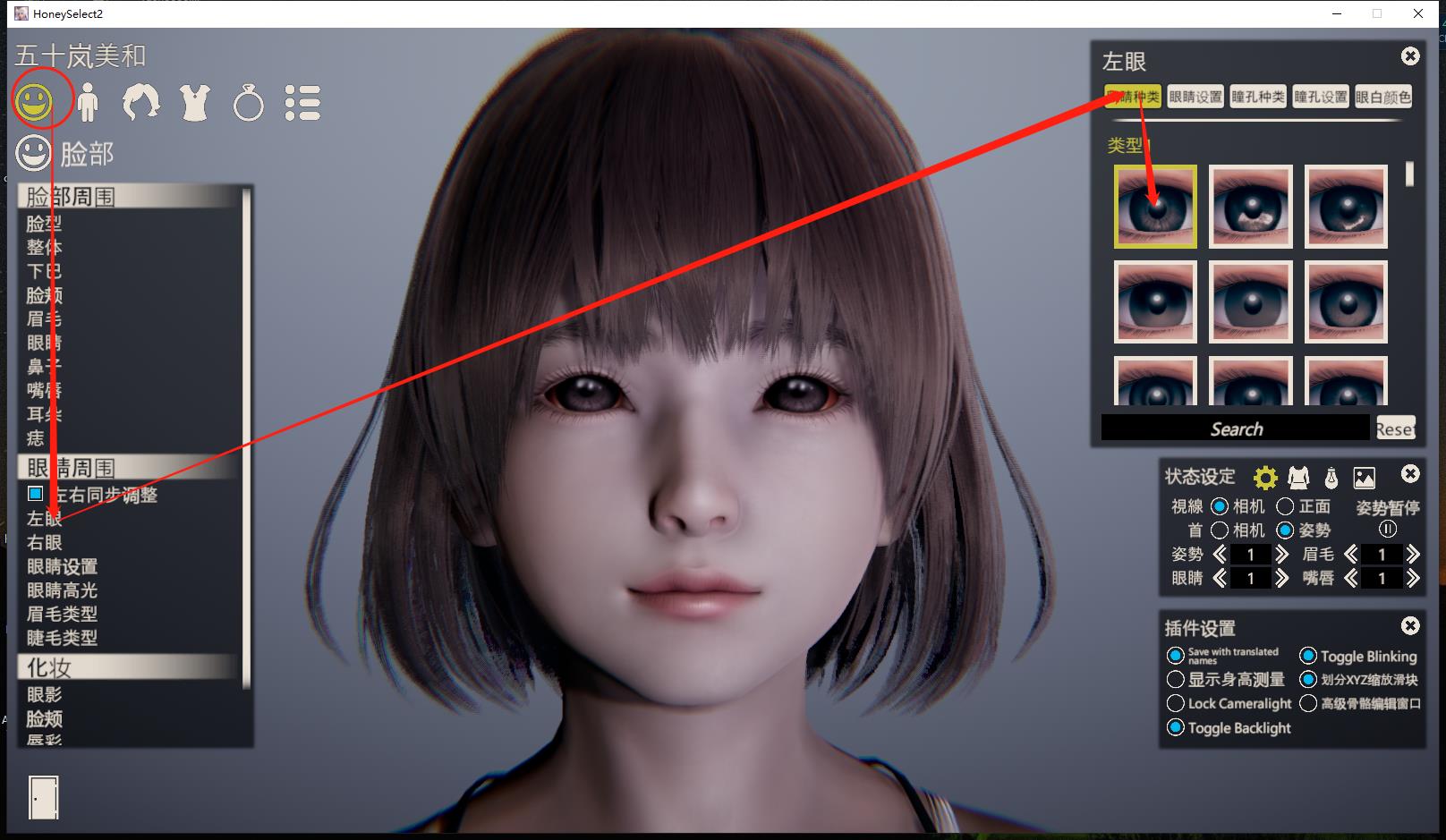Open the hair category icon
1446x840 pixels.
pyautogui.click(x=140, y=103)
